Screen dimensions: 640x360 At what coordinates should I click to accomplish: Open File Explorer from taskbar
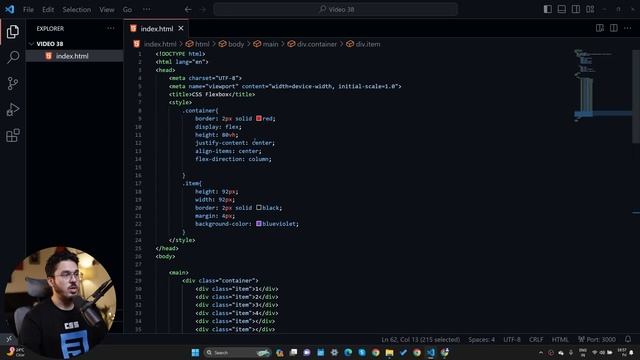[x=389, y=352]
